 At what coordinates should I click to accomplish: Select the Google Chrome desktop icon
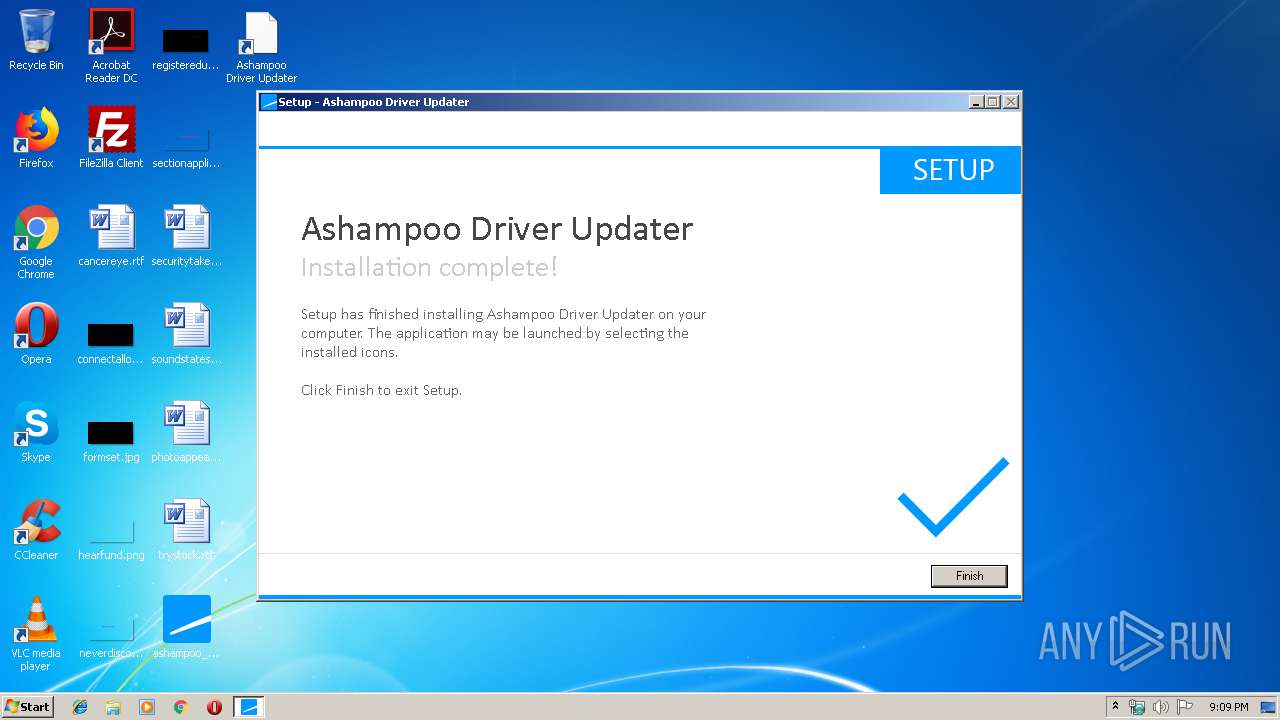[36, 243]
